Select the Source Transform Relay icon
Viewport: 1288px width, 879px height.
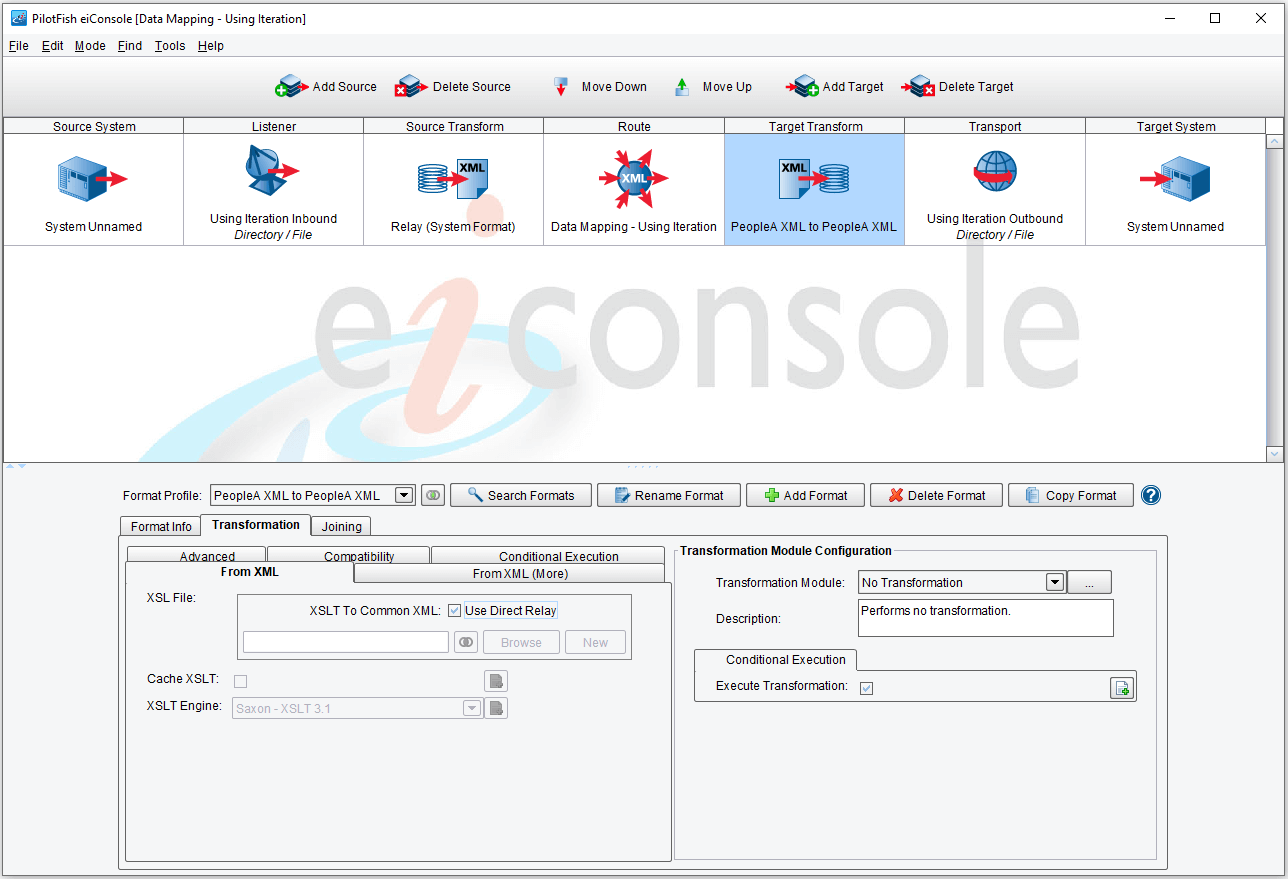click(x=453, y=180)
